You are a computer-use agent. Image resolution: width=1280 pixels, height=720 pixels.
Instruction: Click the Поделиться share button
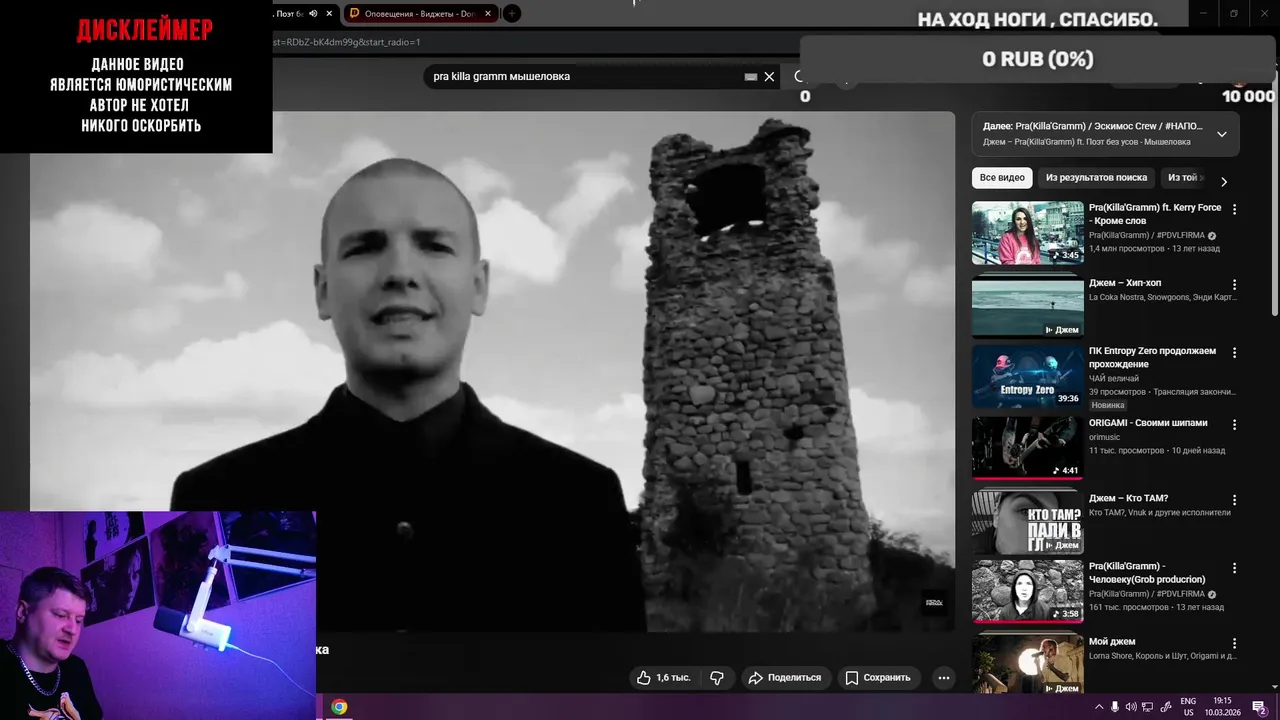click(x=785, y=678)
